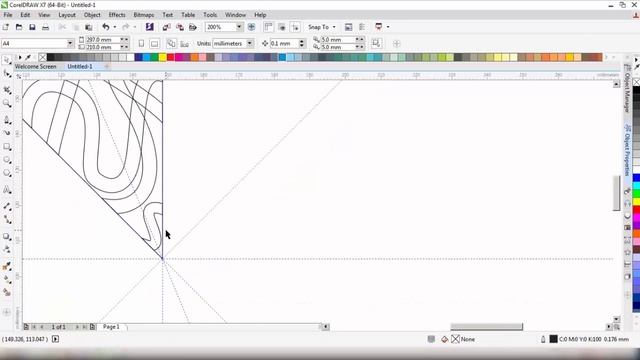Click the Search content icon in the toolbar

pyautogui.click(x=150, y=27)
